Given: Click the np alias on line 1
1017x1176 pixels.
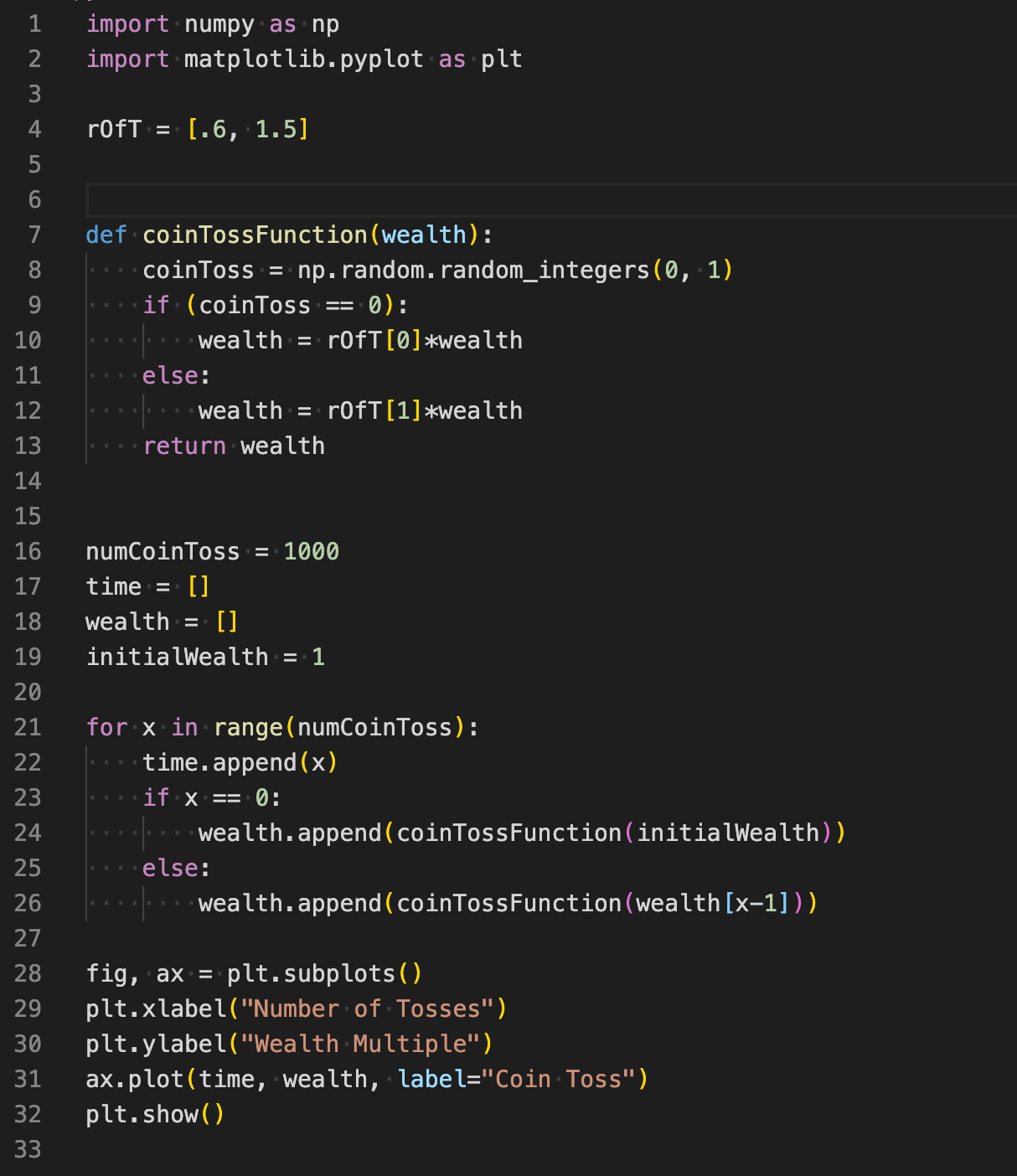Looking at the screenshot, I should coord(326,24).
